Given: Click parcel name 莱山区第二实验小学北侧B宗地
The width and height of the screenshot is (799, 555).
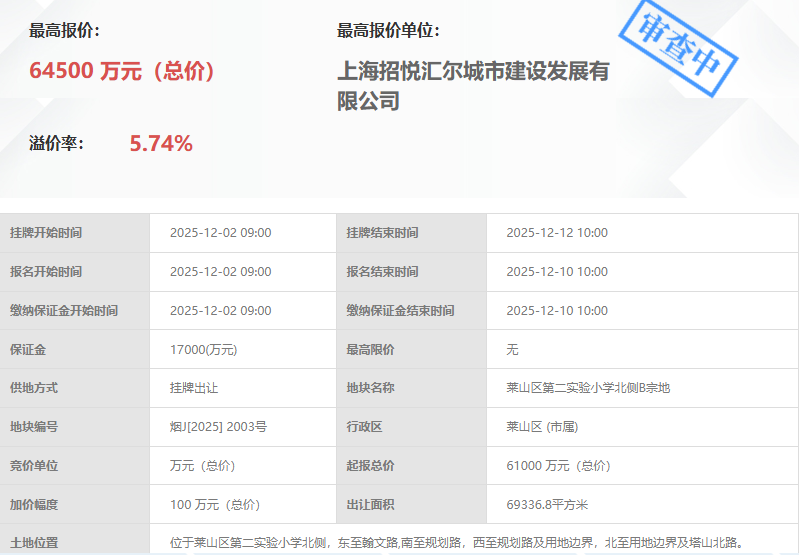Looking at the screenshot, I should [x=588, y=388].
